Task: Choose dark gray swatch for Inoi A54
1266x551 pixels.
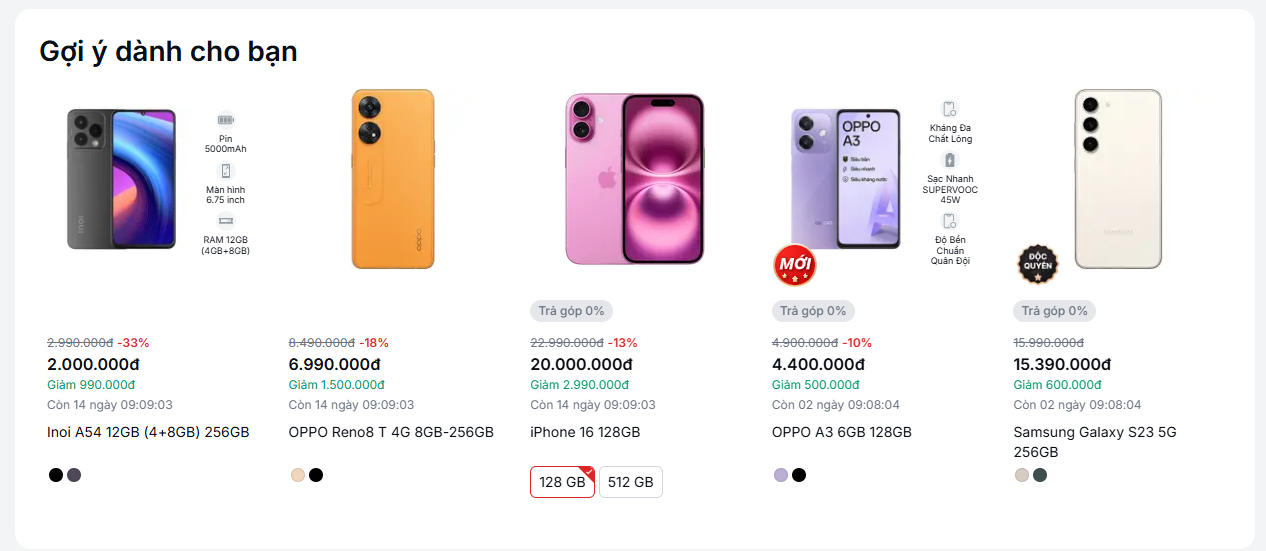Action: tap(74, 475)
